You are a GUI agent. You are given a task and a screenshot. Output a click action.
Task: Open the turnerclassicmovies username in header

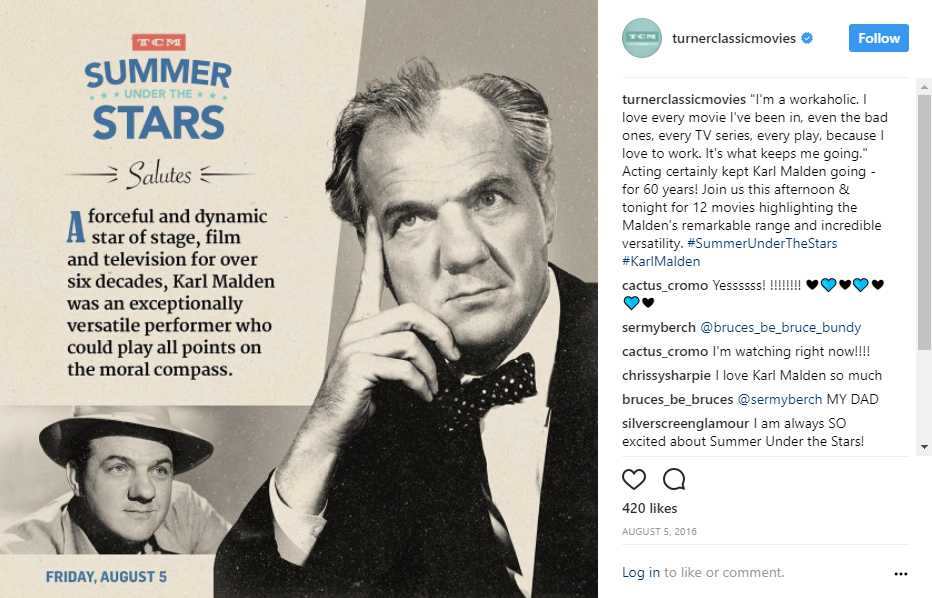734,39
